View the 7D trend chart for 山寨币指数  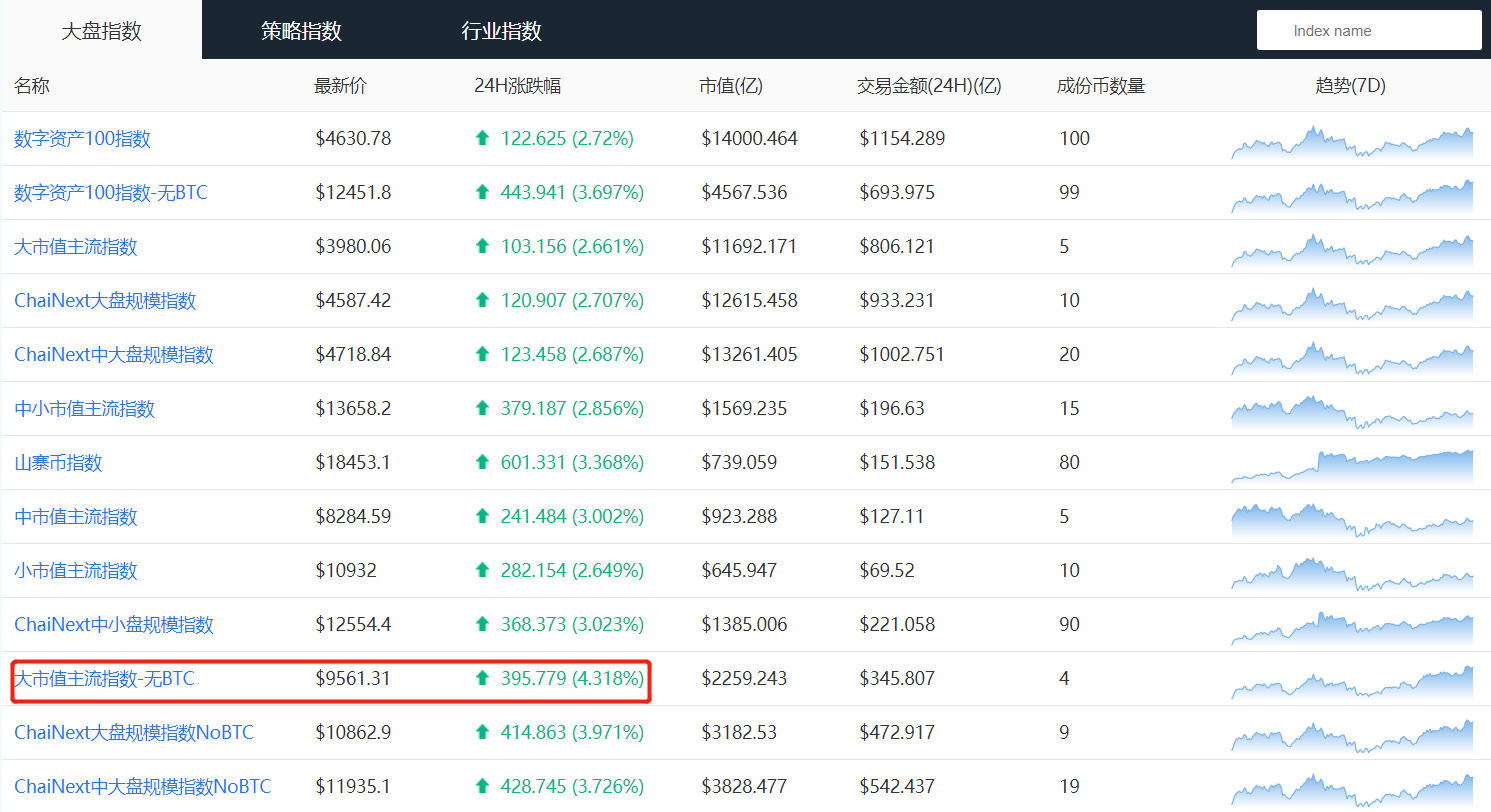[x=1352, y=466]
